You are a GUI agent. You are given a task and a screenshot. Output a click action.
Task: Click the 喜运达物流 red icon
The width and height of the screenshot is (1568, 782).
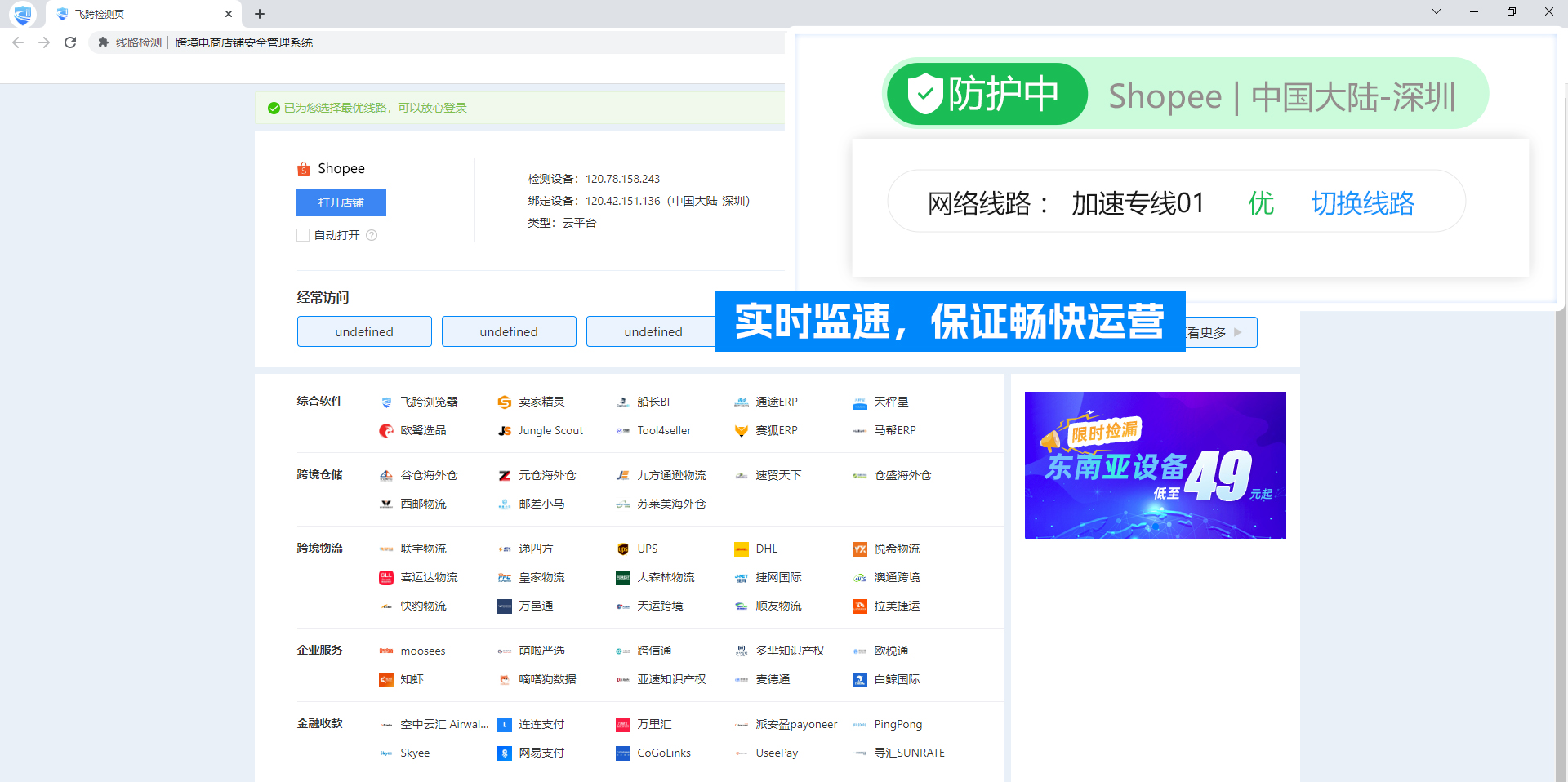point(386,578)
